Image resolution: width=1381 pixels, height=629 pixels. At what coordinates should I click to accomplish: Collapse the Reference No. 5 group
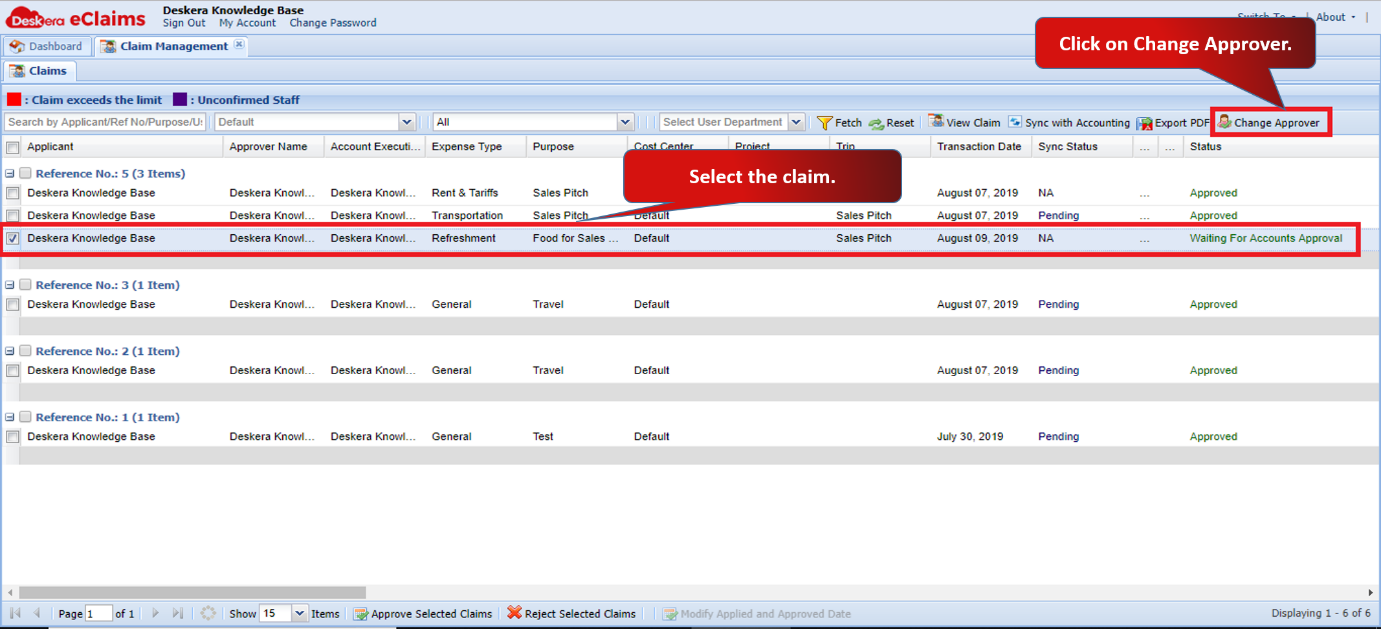tap(10, 173)
